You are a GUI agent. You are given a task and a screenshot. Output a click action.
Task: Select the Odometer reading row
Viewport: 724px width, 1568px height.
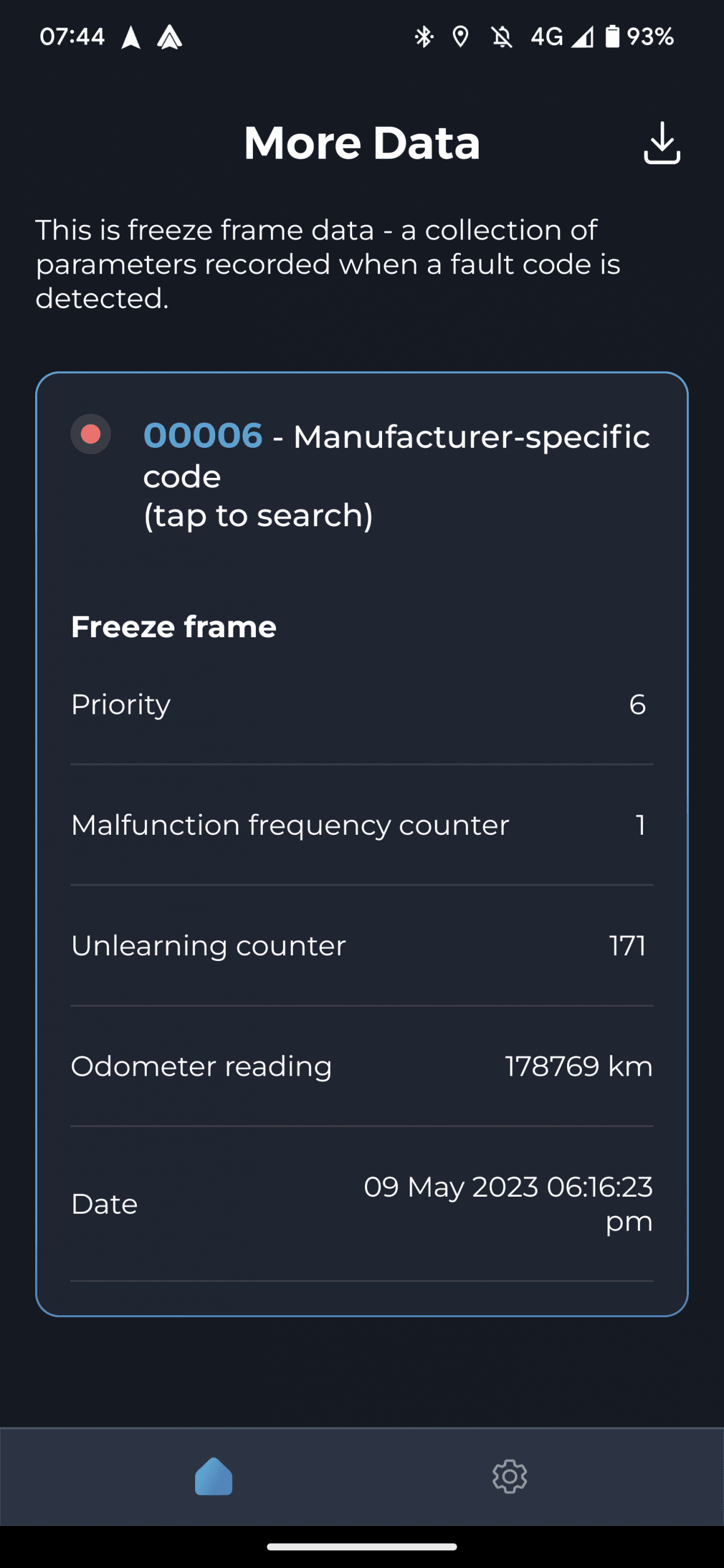click(x=361, y=1066)
